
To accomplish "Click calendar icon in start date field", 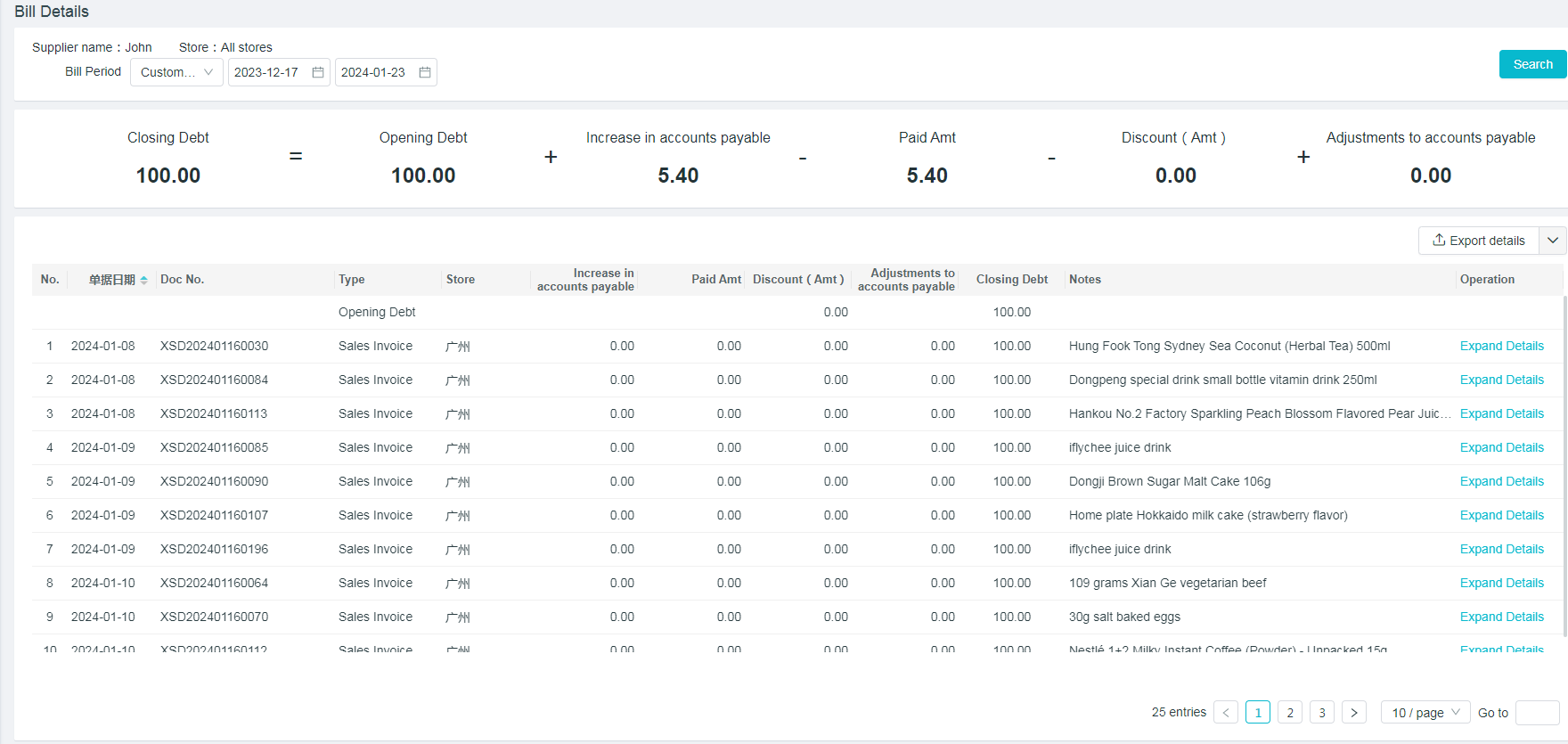I will click(318, 72).
